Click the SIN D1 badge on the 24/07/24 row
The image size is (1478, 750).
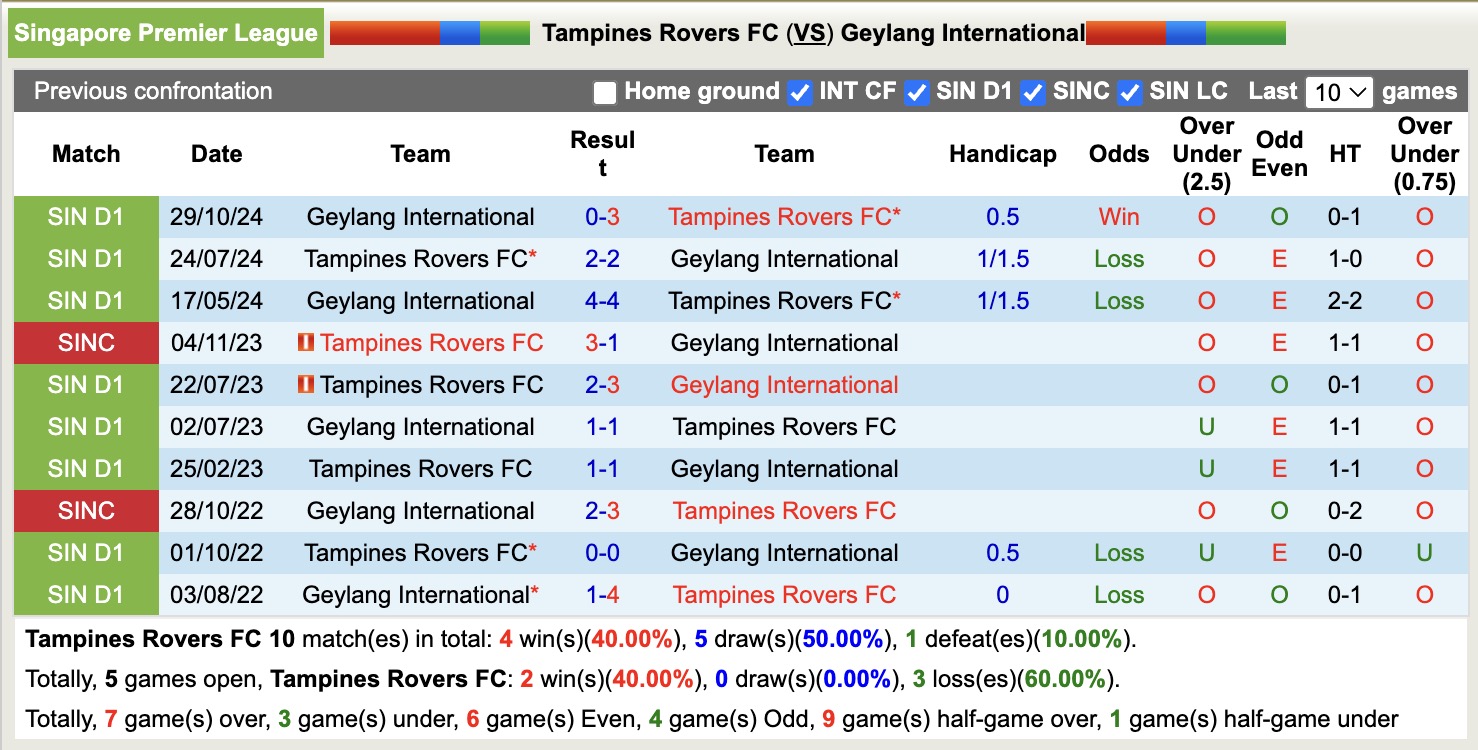tap(86, 258)
